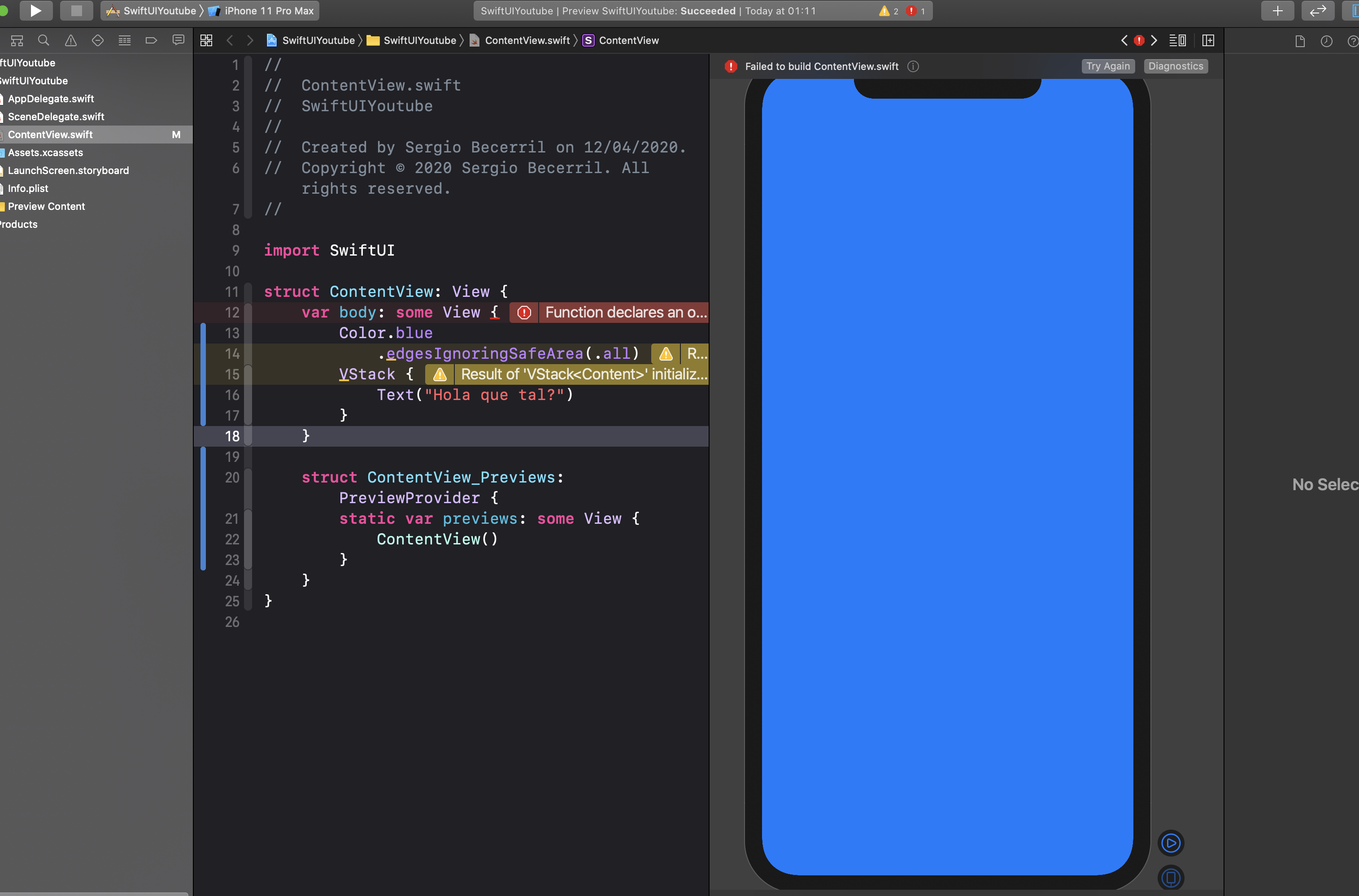Show the Test navigator
Viewport: 1359px width, 896px height.
pyautogui.click(x=98, y=40)
